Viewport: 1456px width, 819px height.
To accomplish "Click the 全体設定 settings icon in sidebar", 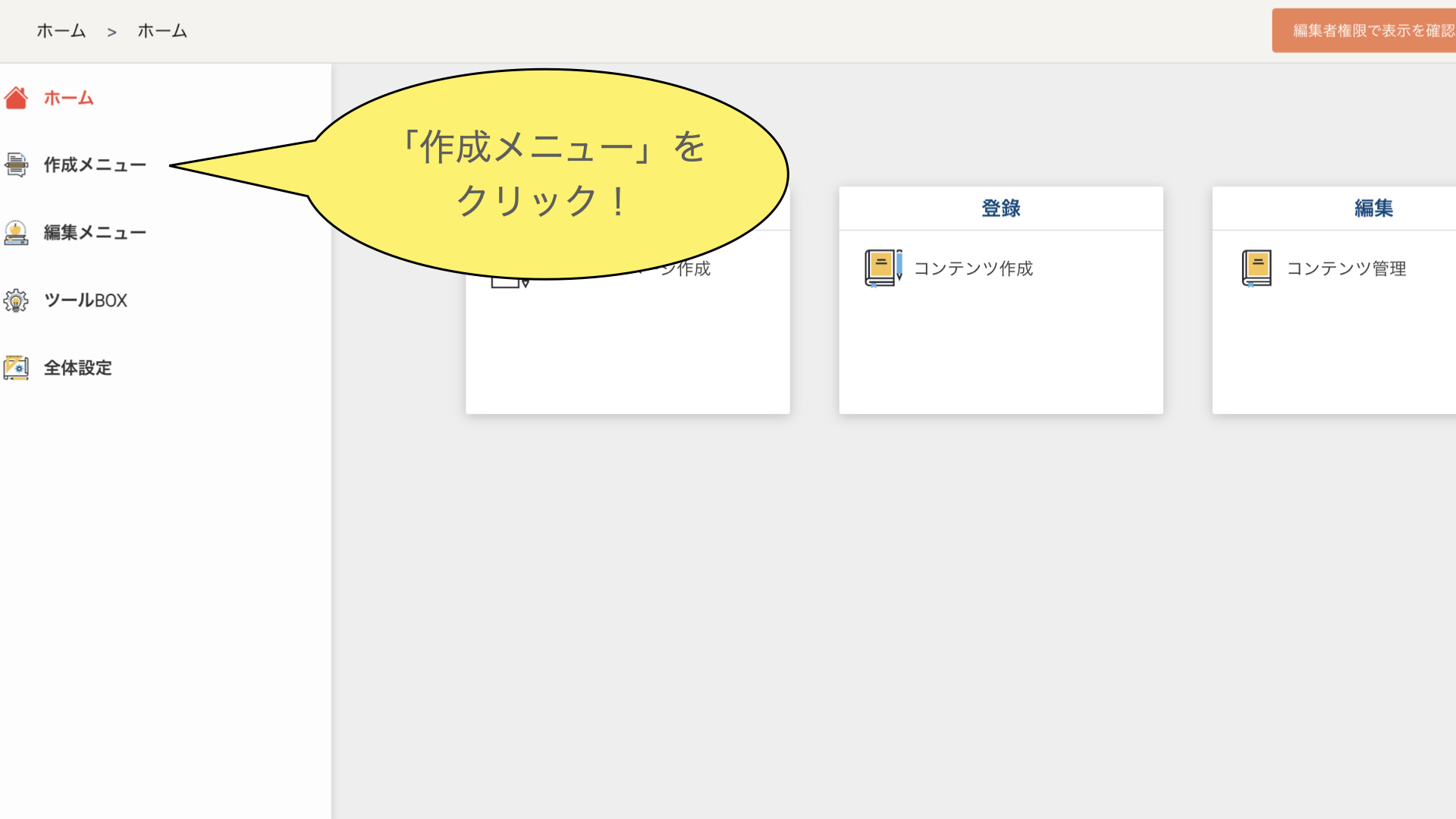I will (16, 368).
